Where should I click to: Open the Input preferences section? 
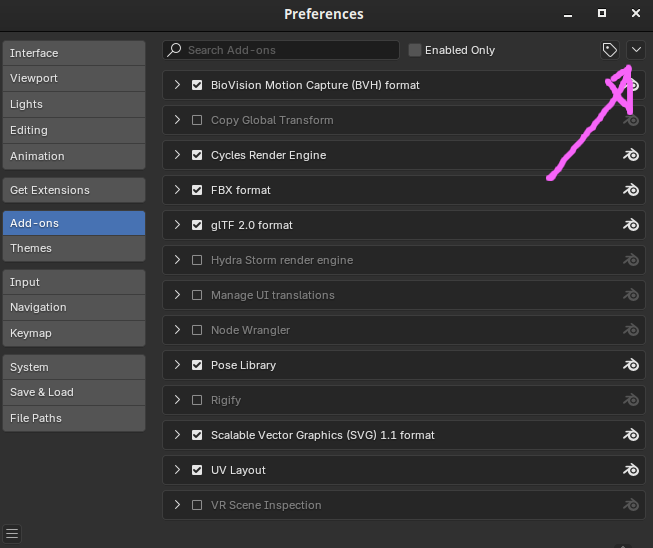pos(74,282)
